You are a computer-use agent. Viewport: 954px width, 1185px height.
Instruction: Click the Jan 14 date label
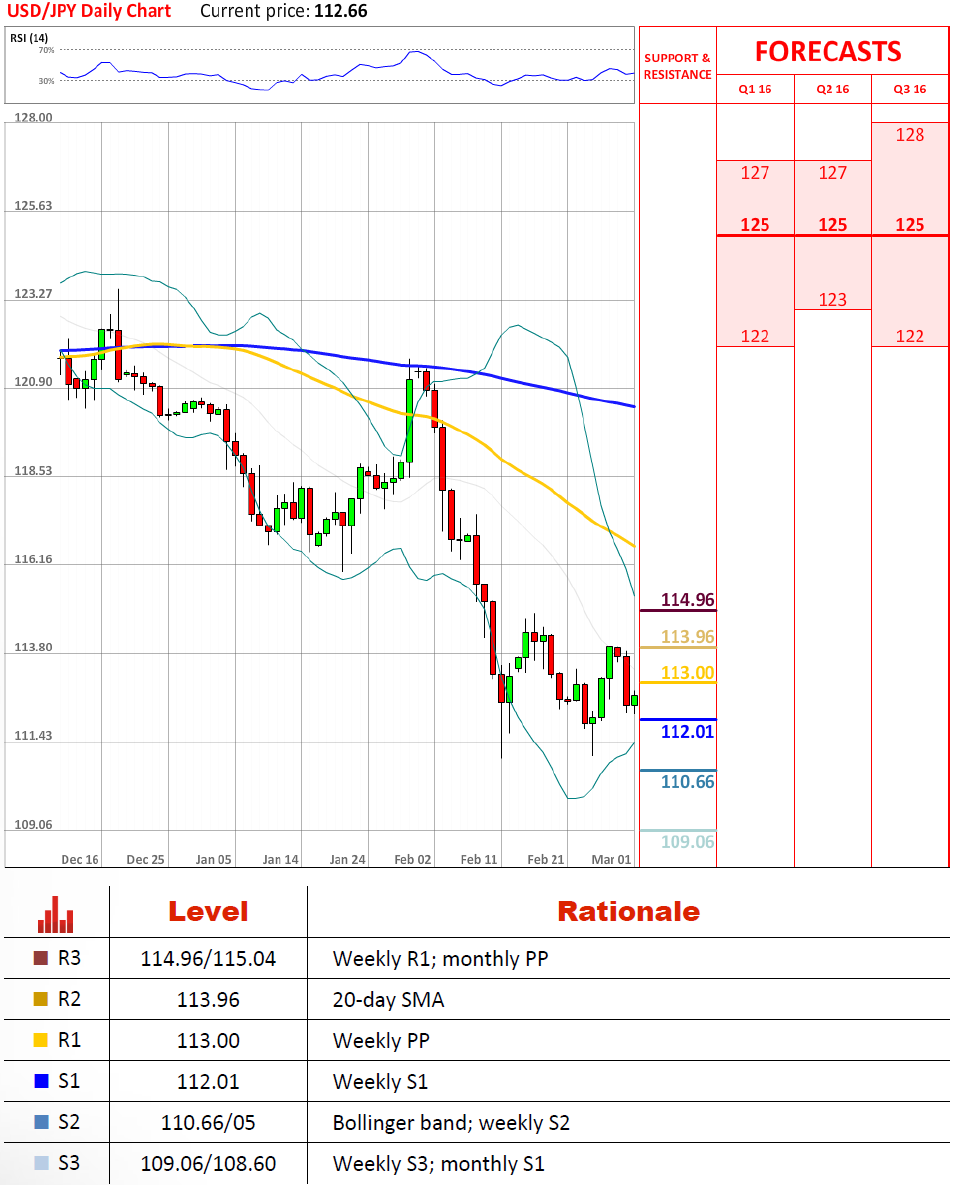[280, 859]
